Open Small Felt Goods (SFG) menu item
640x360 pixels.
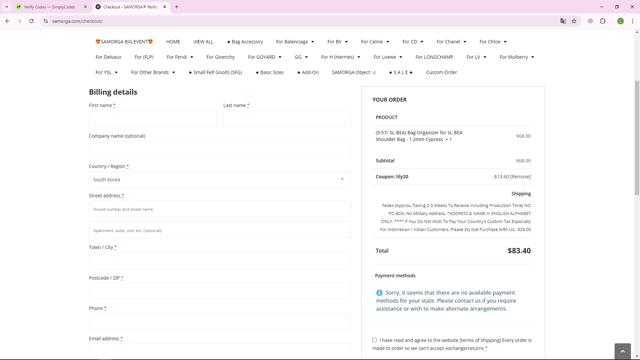pyautogui.click(x=216, y=72)
